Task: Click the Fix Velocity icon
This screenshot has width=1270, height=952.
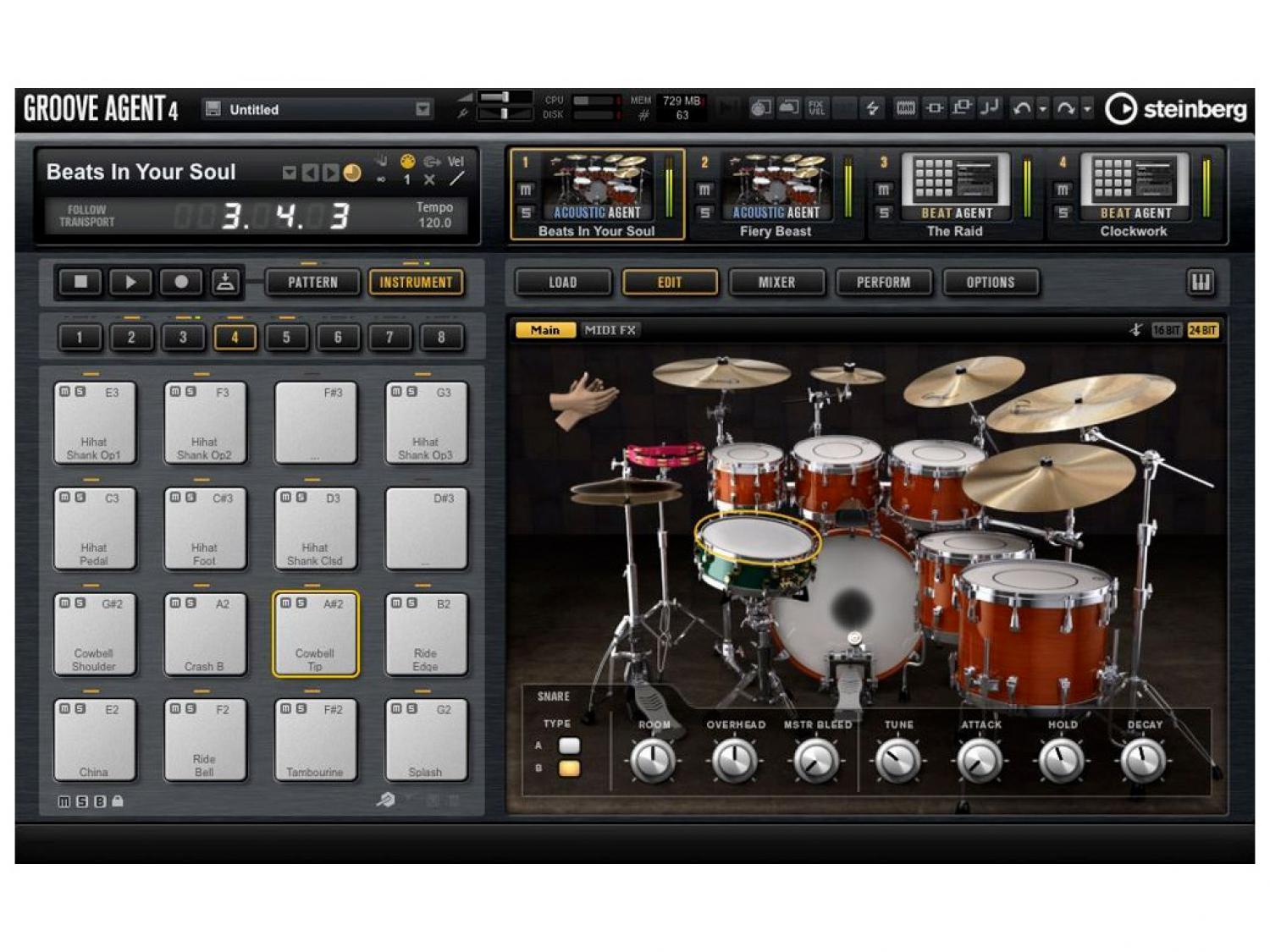Action: (816, 108)
